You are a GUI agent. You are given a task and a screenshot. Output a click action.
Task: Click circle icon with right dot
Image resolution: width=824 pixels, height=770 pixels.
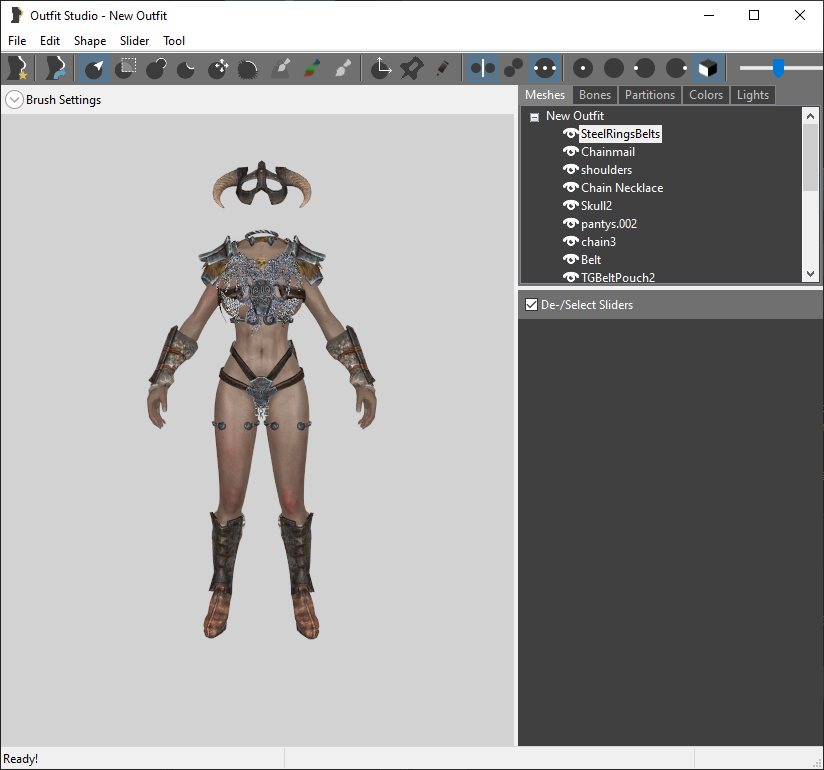676,68
